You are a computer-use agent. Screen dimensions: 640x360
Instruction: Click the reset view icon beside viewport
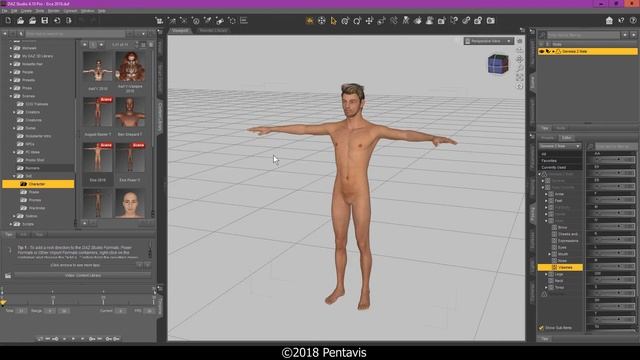pos(520,86)
